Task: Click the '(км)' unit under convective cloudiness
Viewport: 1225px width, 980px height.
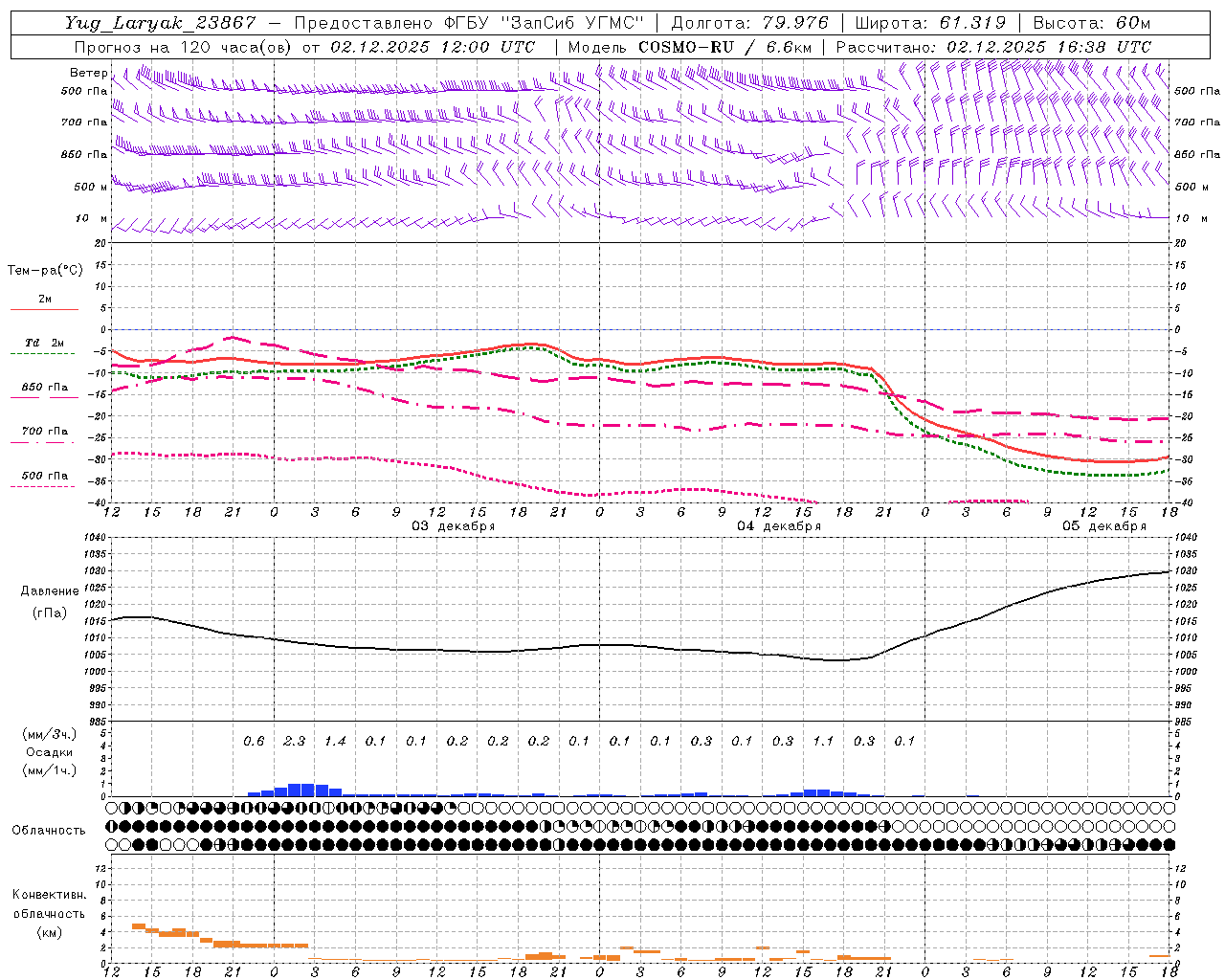Action: tap(49, 931)
